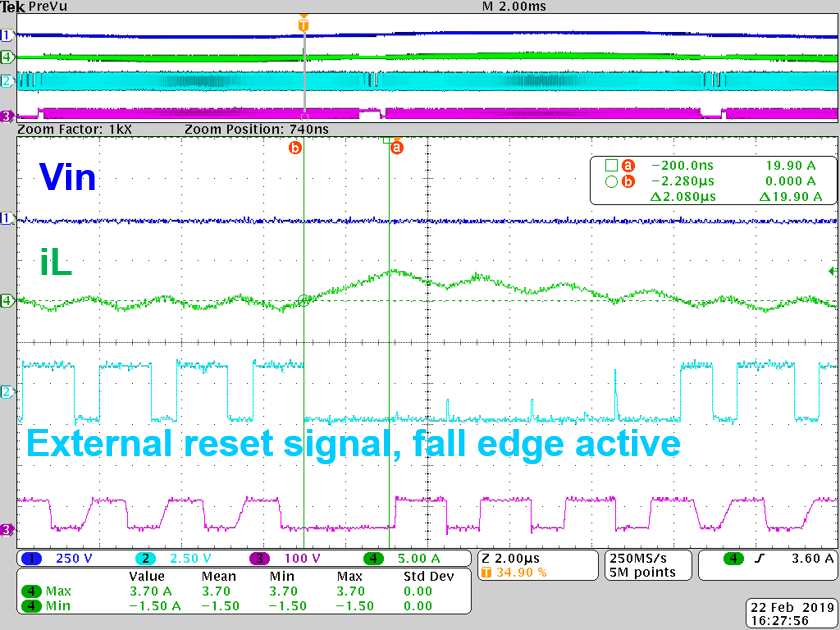The height and width of the screenshot is (630, 840).
Task: Click the 2.50 V channel 2 scale
Action: coord(190,559)
